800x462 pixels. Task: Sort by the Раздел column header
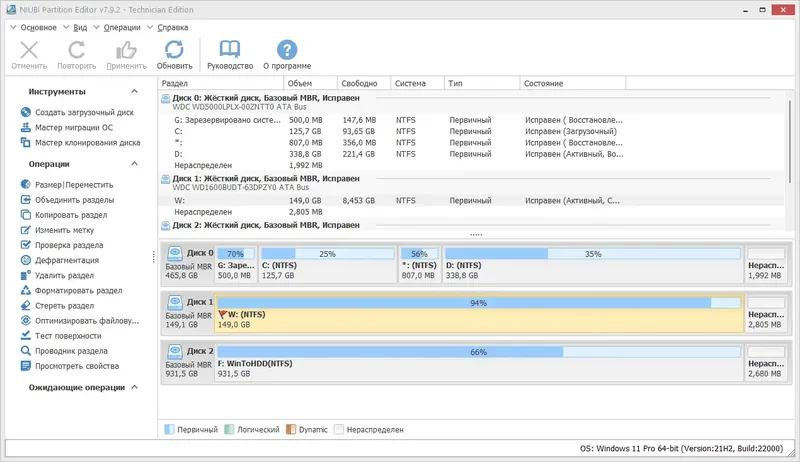tap(220, 83)
